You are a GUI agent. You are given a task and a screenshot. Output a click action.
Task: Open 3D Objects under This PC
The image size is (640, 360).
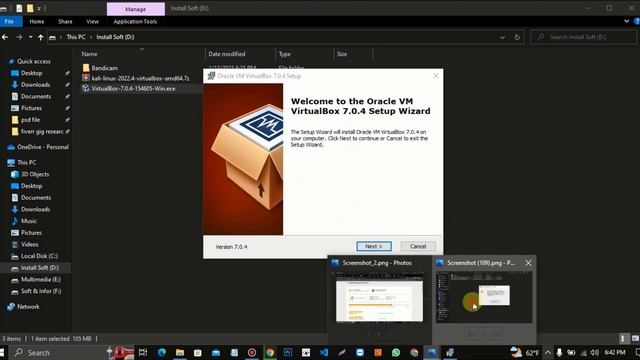[35, 174]
